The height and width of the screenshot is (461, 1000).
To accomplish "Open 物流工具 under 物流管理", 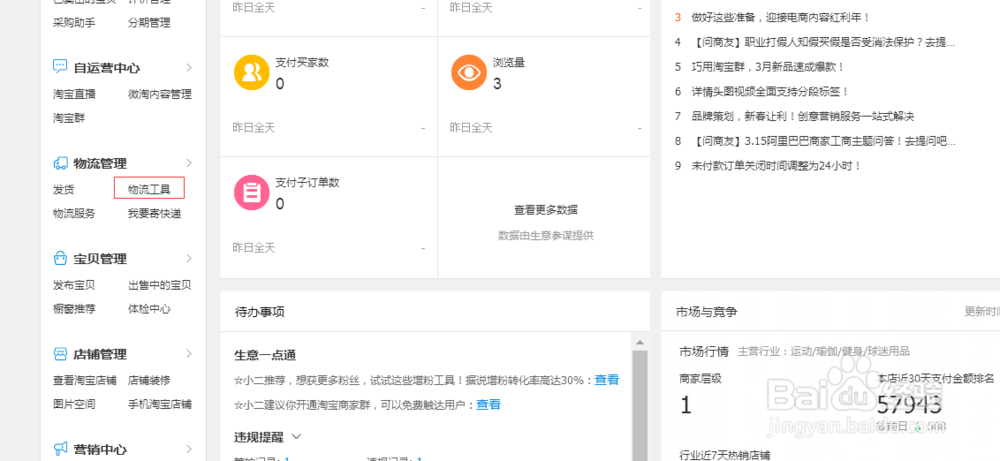I will click(x=149, y=189).
